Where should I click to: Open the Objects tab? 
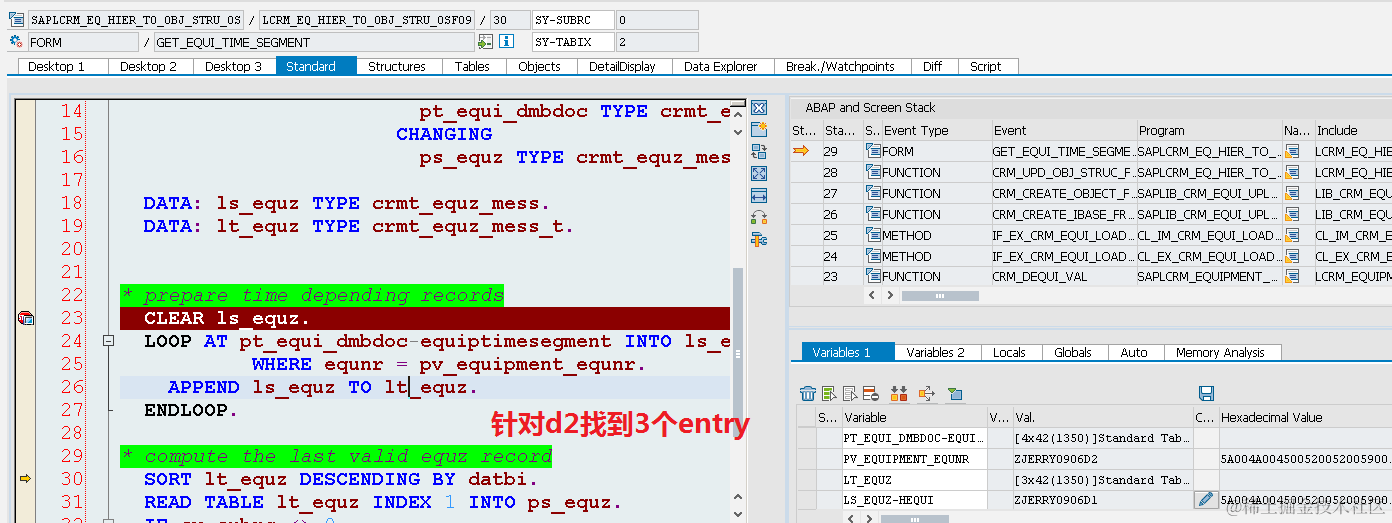click(x=539, y=66)
